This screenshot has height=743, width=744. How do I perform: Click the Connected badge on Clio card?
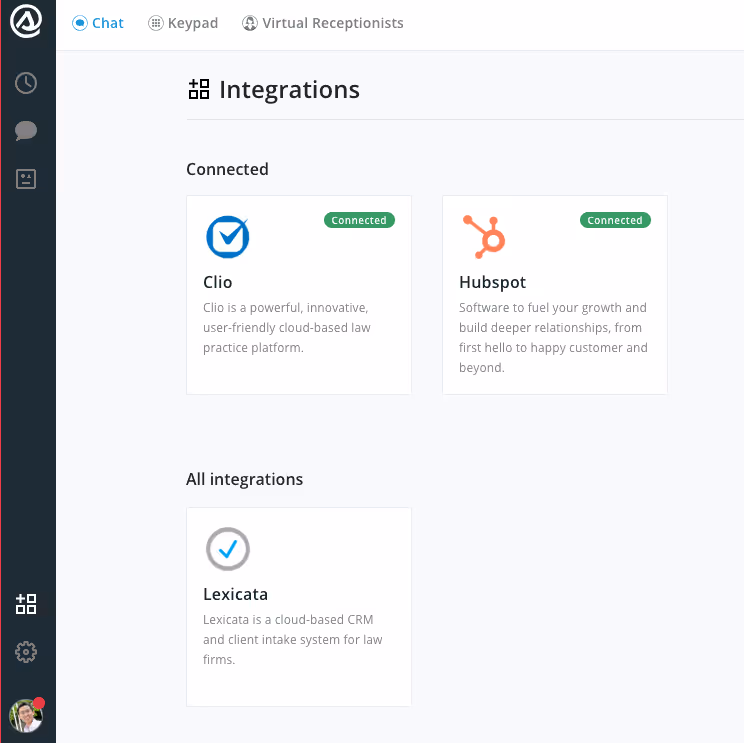pos(359,220)
